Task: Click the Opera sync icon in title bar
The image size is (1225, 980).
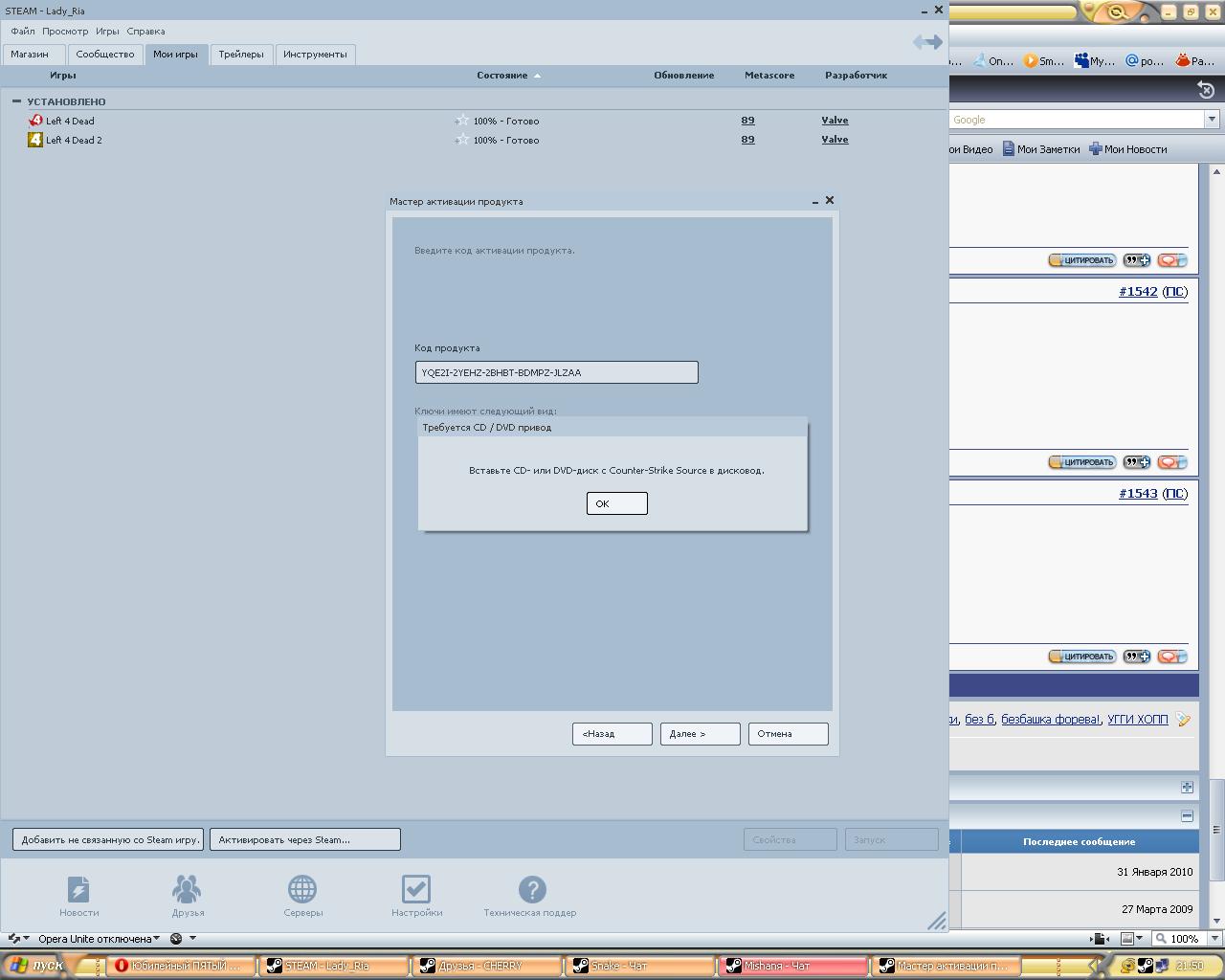Action: point(1117,11)
